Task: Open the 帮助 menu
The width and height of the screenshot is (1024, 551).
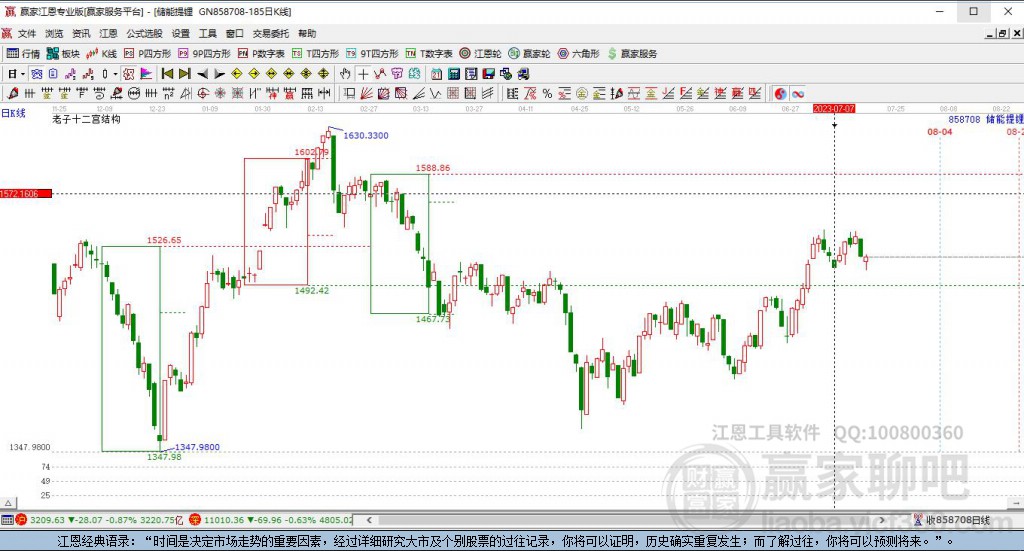Action: (x=307, y=33)
